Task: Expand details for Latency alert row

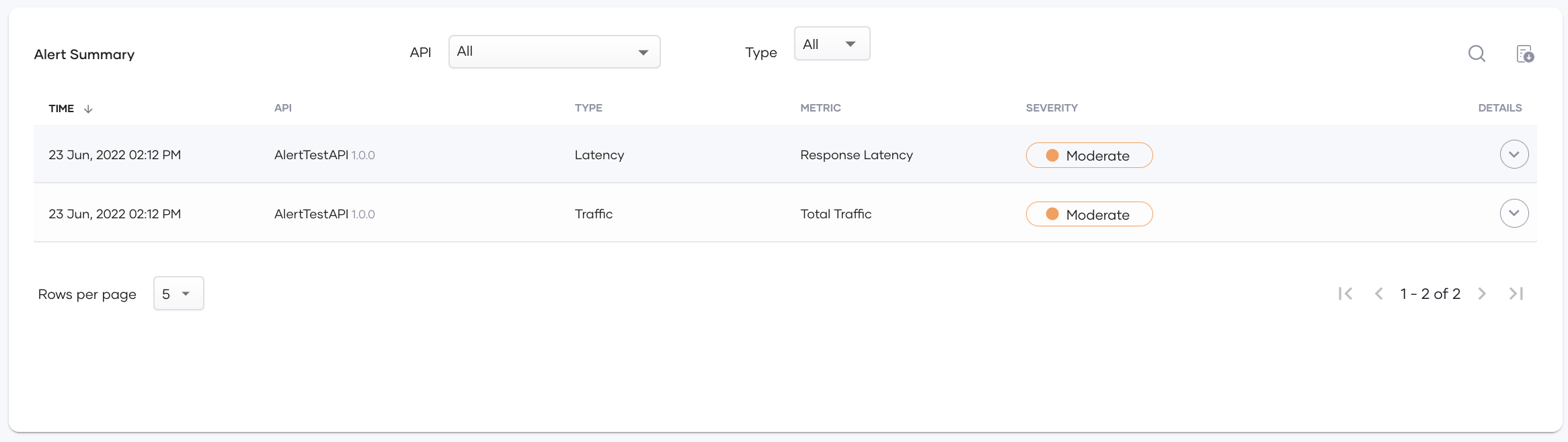Action: [x=1514, y=154]
